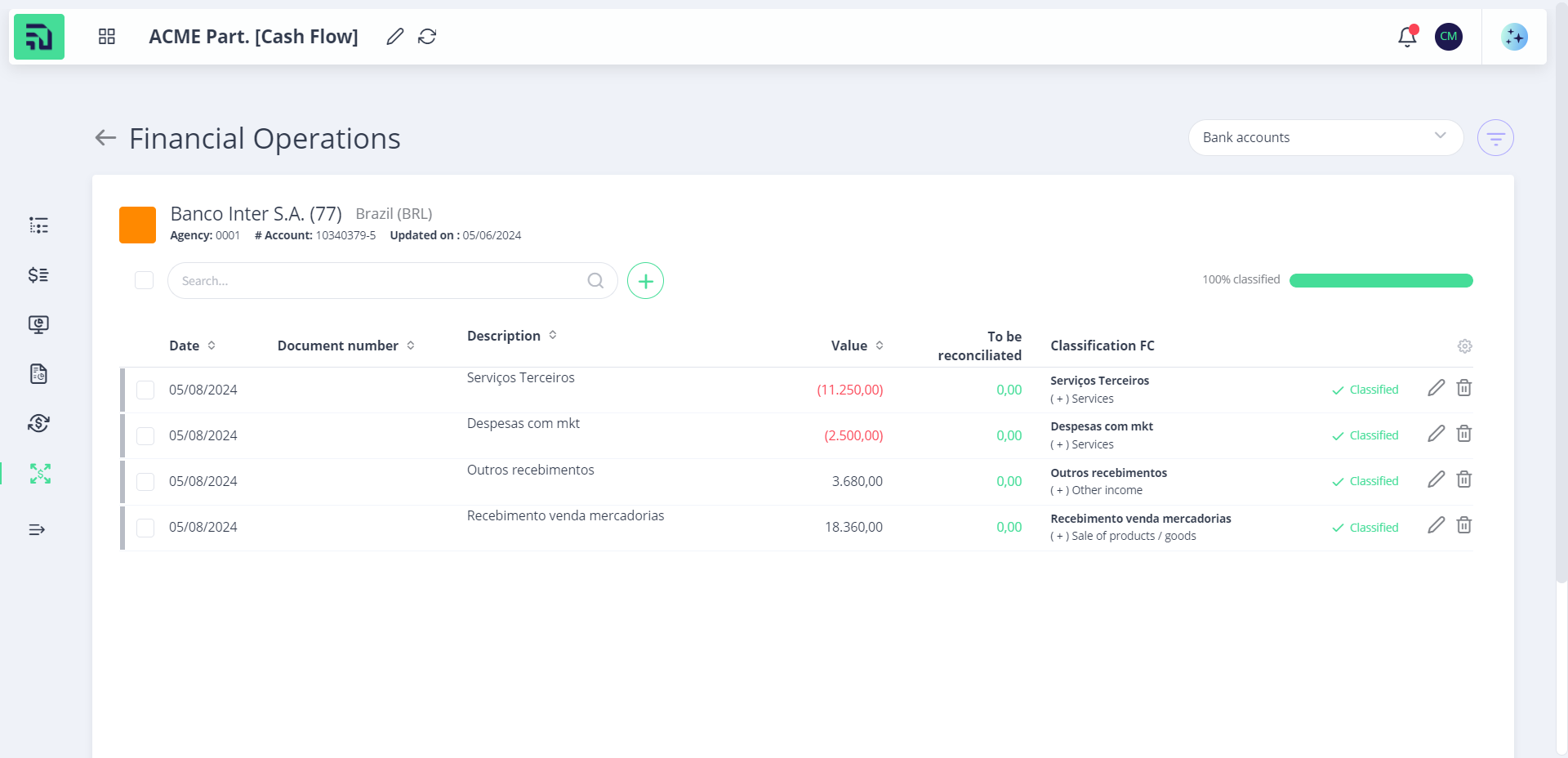Open the table column settings gear
This screenshot has width=1568, height=758.
[1465, 346]
